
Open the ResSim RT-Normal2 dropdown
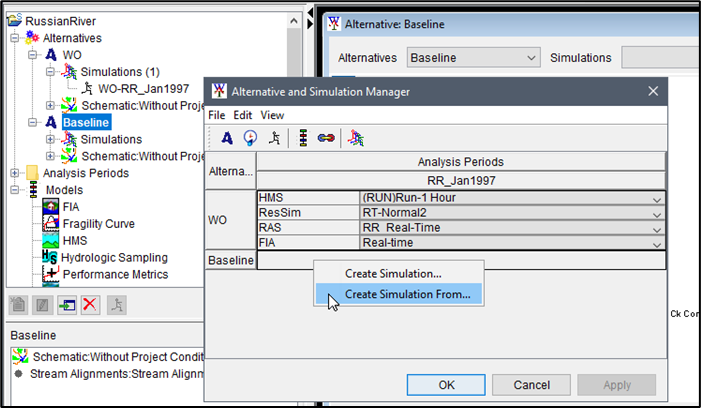pos(656,215)
